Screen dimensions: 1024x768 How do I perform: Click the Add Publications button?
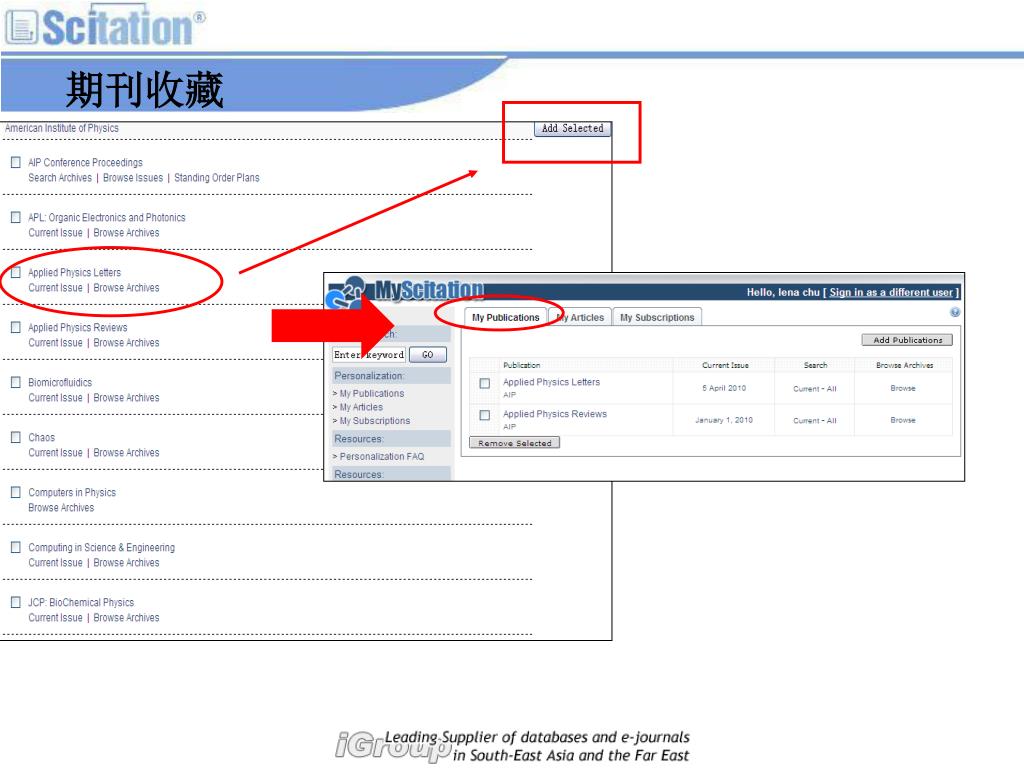pyautogui.click(x=908, y=340)
